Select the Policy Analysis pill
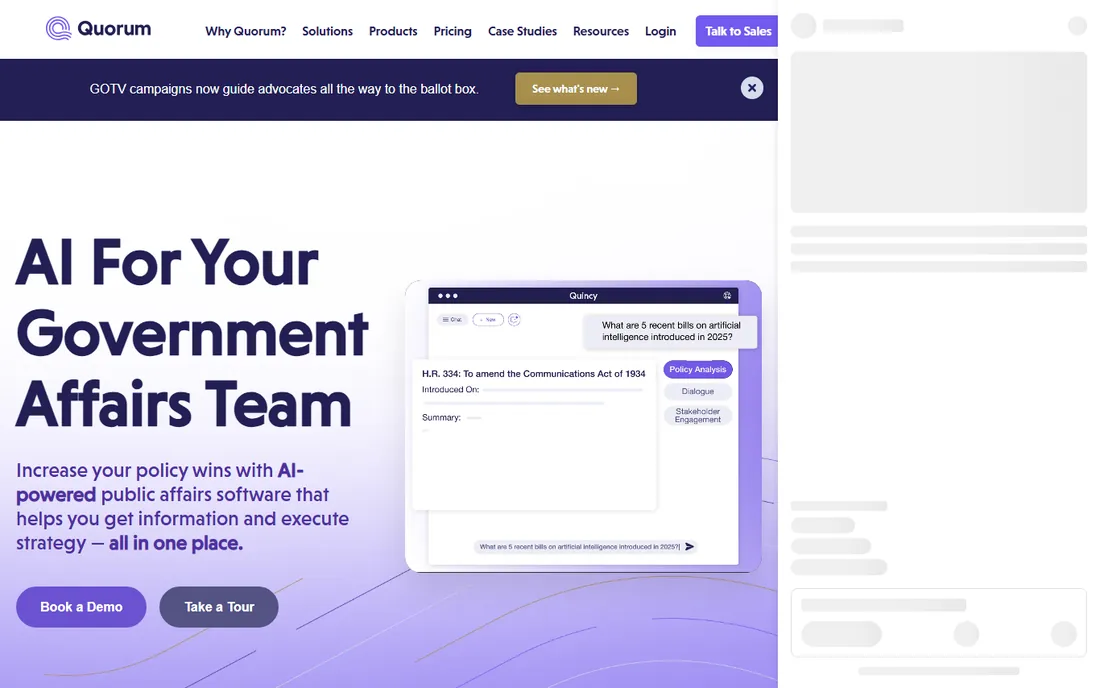The width and height of the screenshot is (1100, 688). point(698,370)
